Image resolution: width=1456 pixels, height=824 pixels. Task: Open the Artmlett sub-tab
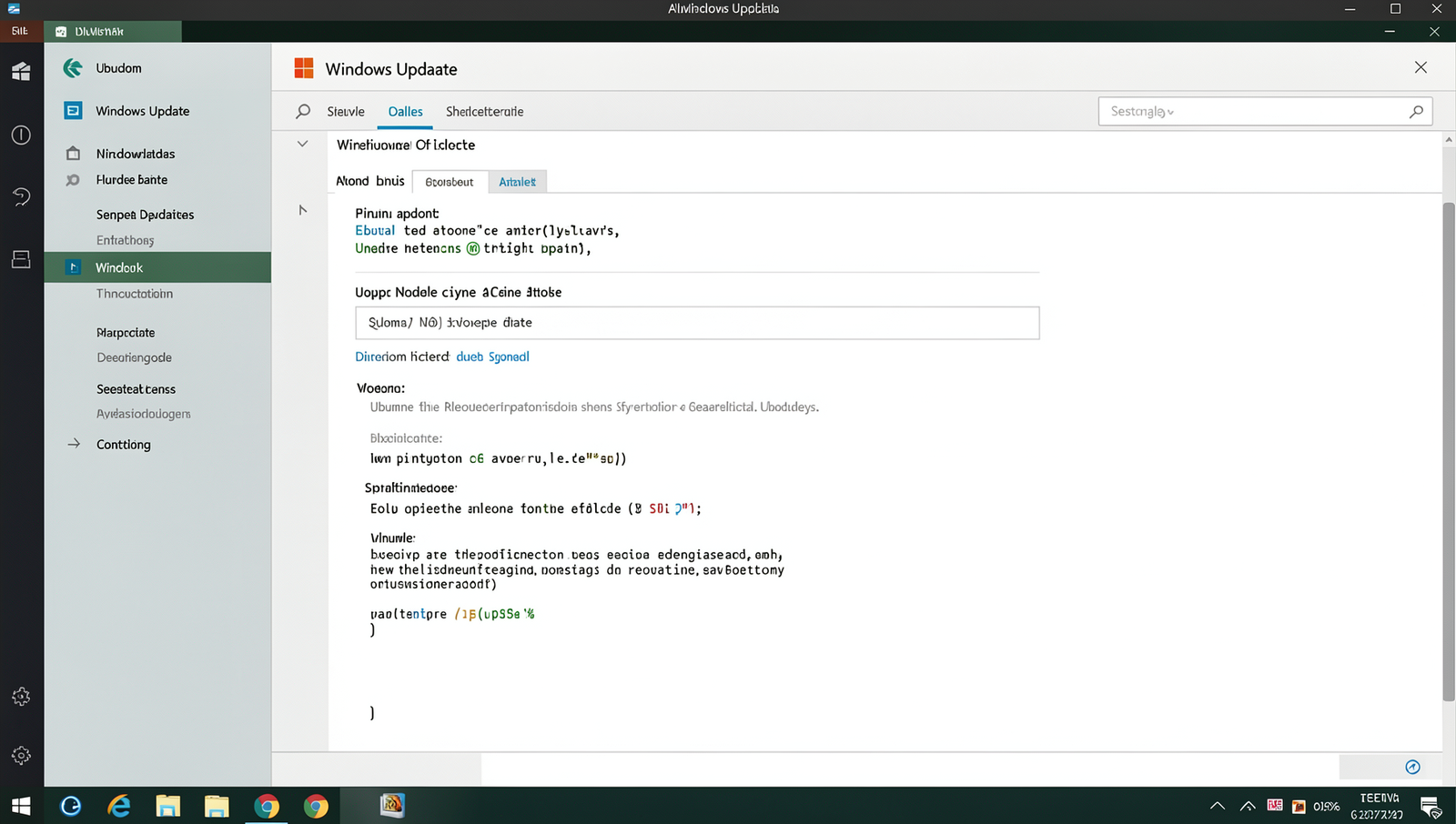pyautogui.click(x=517, y=182)
